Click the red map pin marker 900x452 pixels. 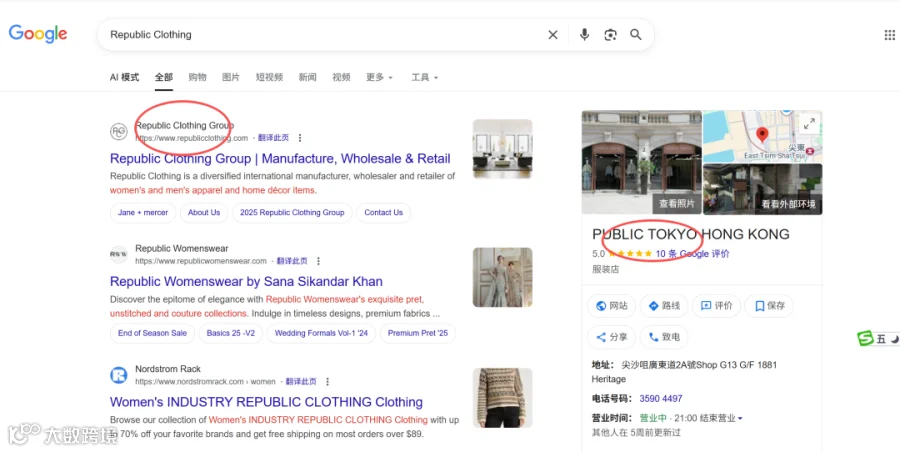tap(762, 135)
